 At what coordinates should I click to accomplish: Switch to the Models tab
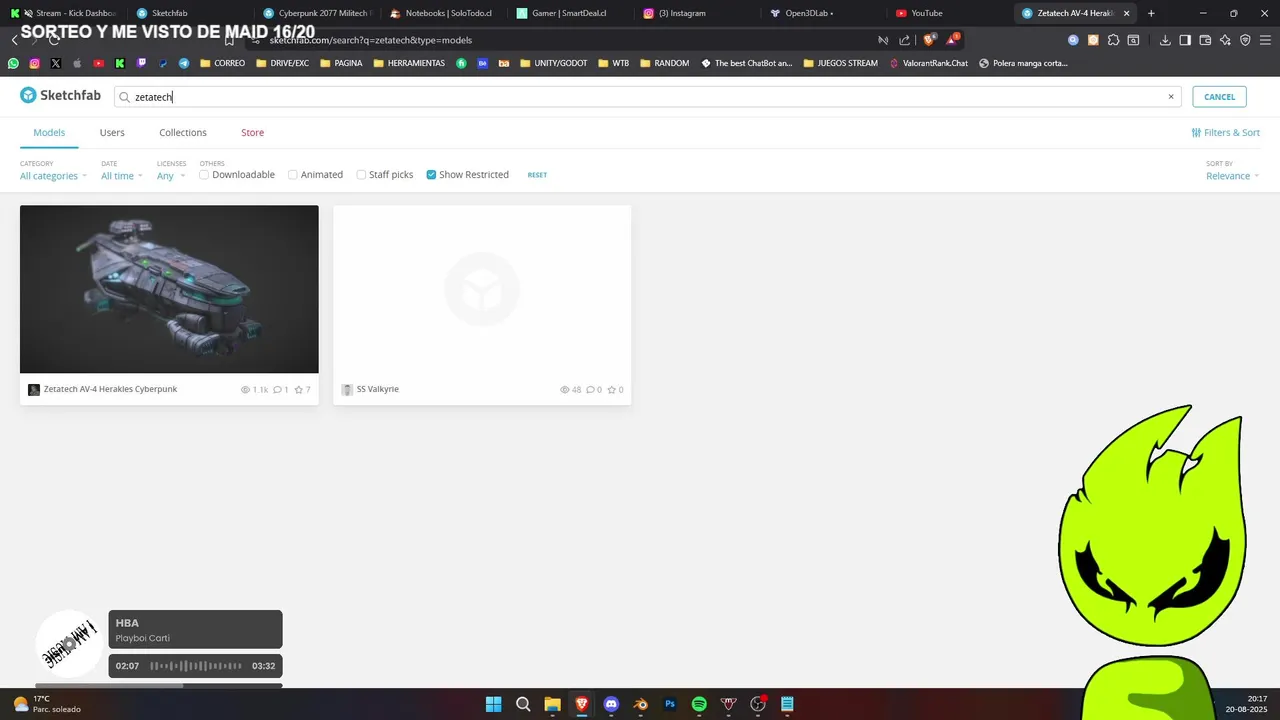tap(49, 132)
